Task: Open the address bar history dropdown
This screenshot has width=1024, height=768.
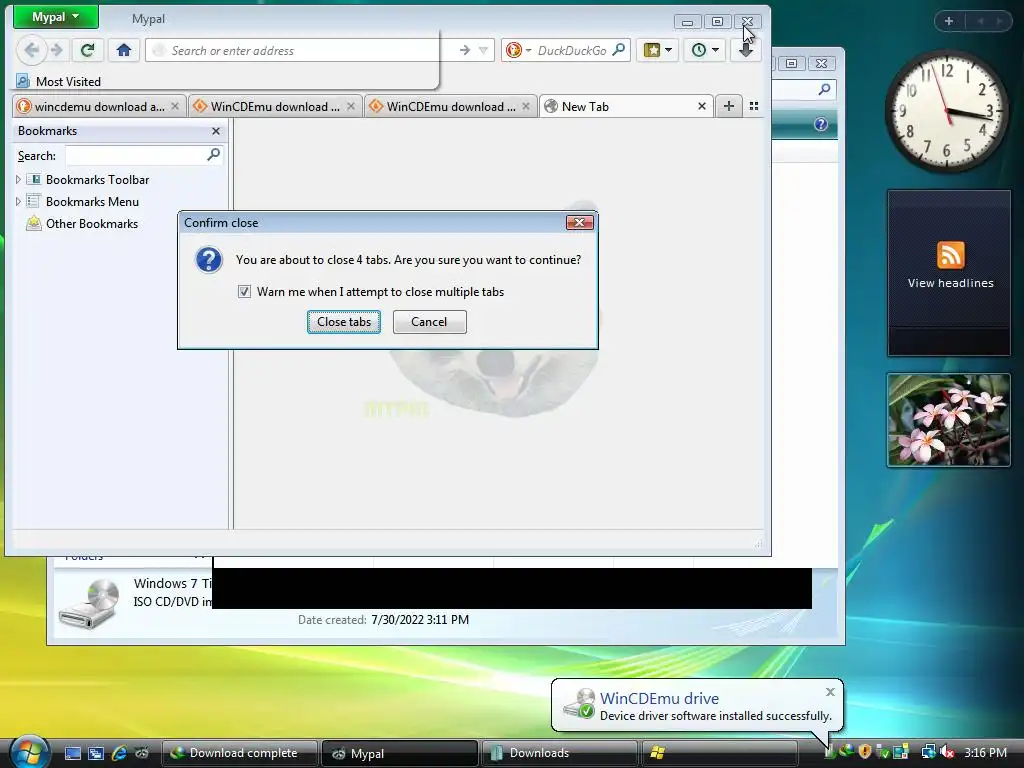Action: point(483,50)
